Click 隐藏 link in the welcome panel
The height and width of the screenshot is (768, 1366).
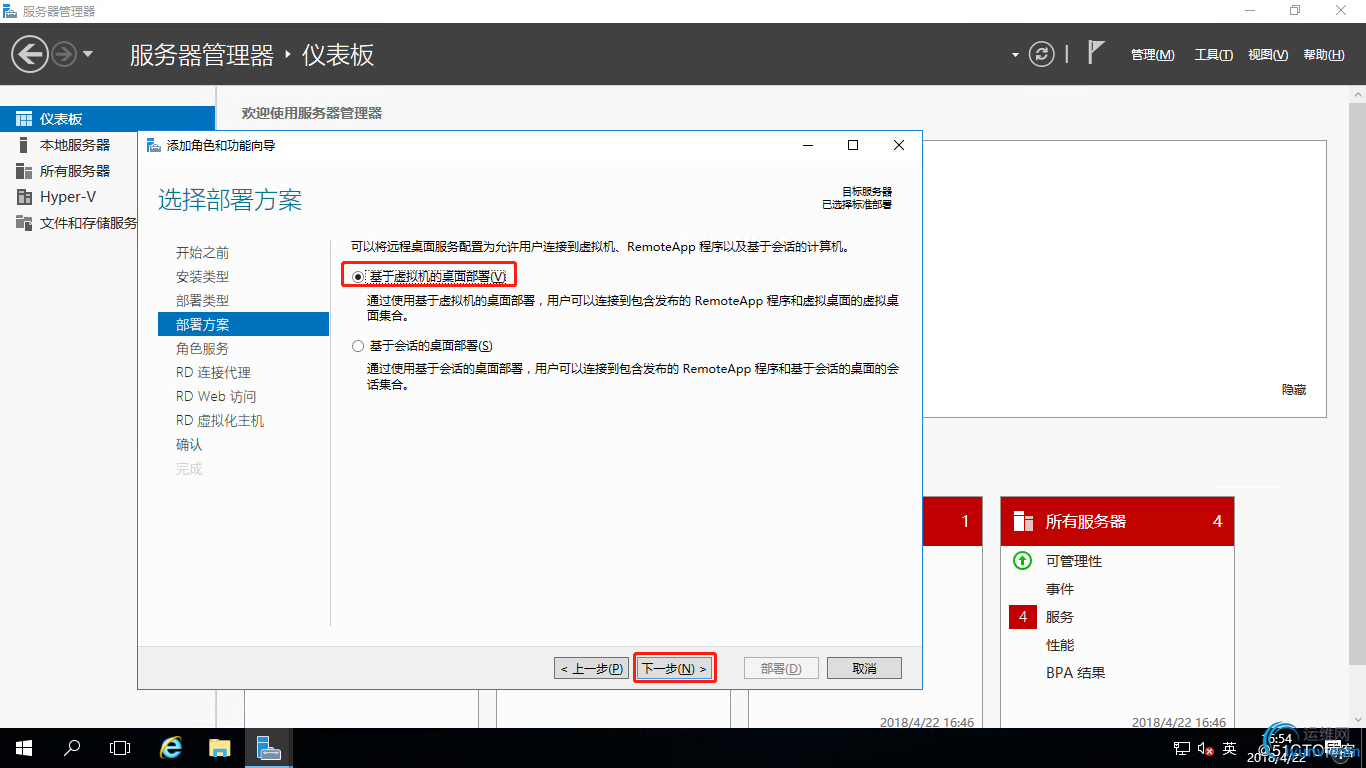click(x=1294, y=390)
